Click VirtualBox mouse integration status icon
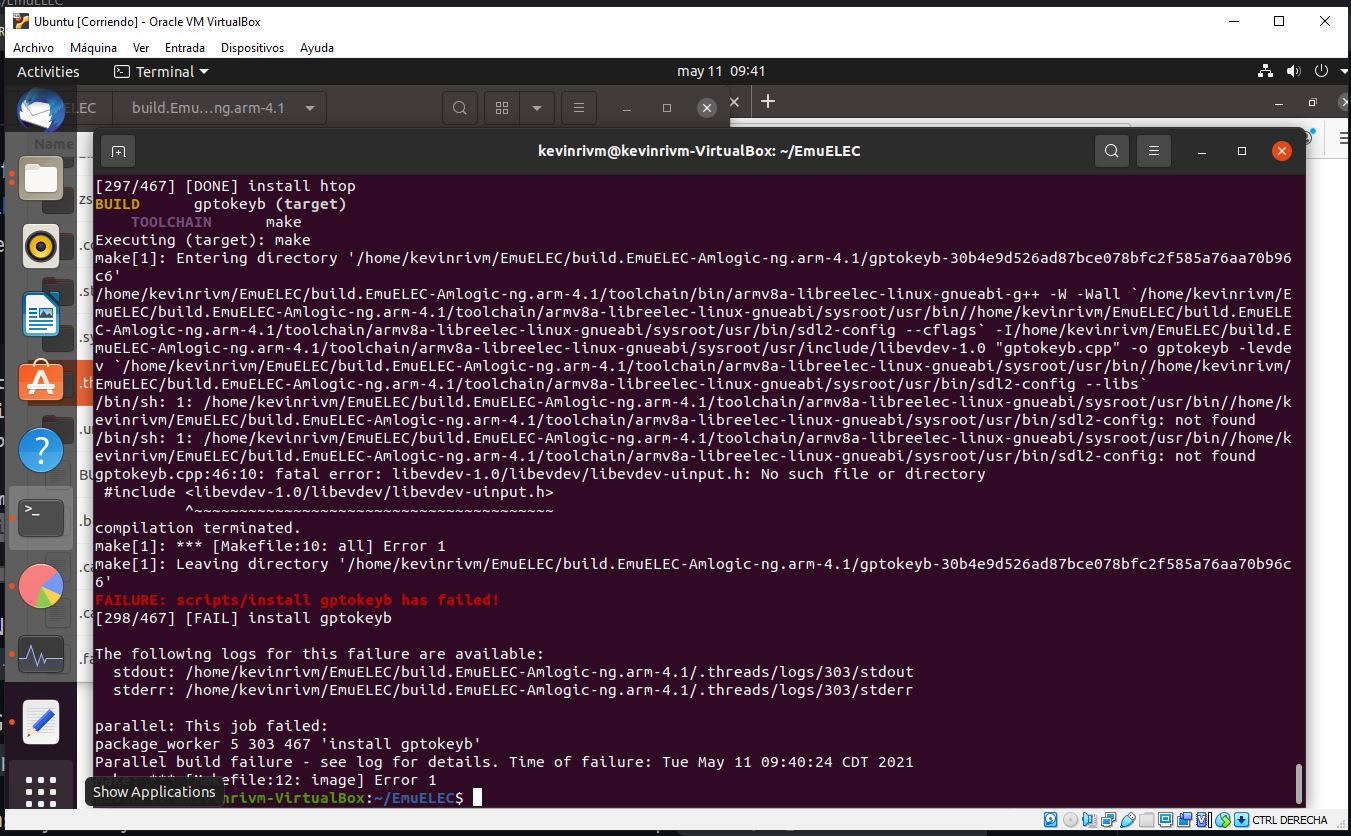Screen dimensions: 1351x836 [1222, 820]
